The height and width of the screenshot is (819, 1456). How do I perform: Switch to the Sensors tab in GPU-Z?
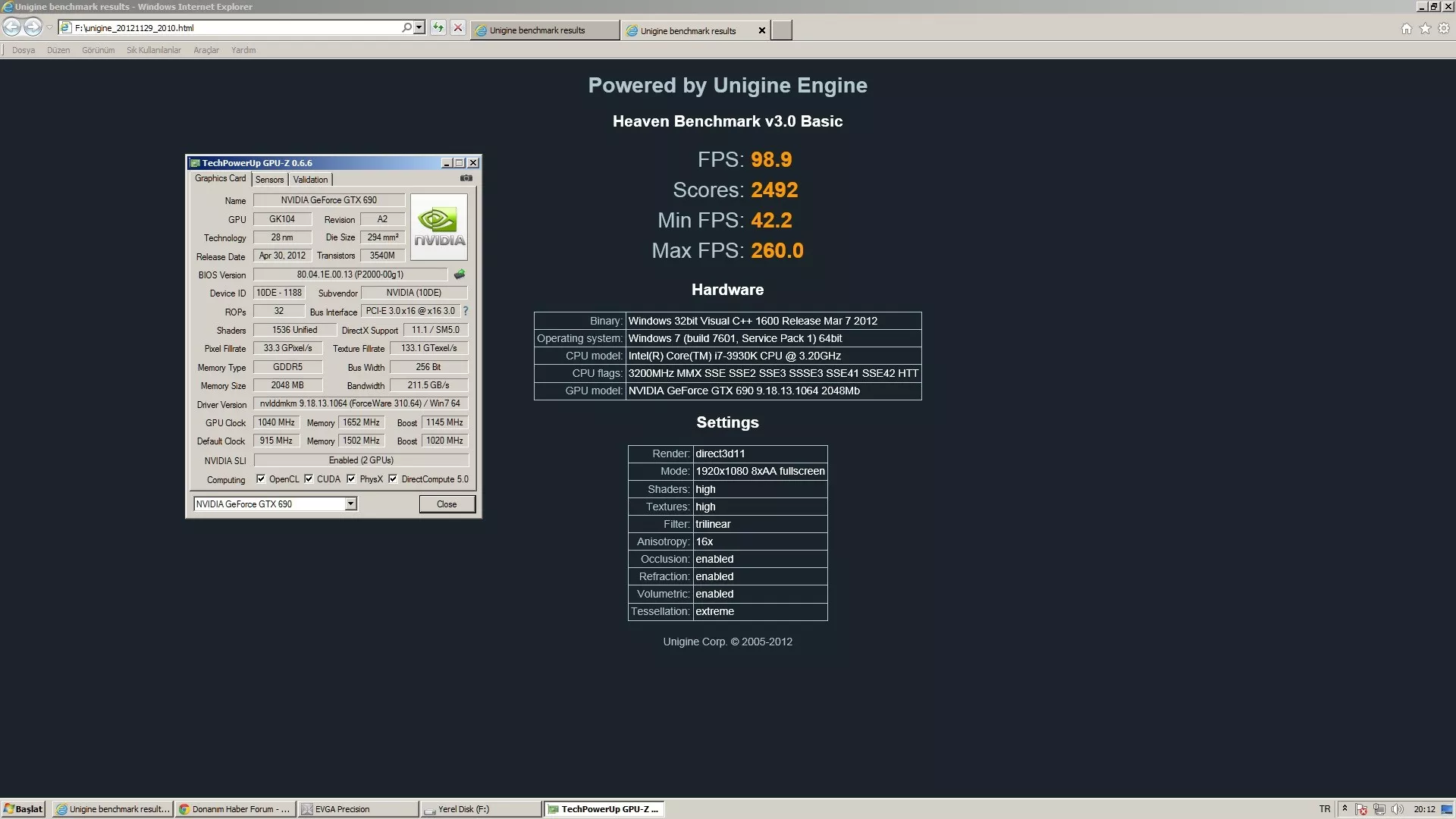(269, 180)
